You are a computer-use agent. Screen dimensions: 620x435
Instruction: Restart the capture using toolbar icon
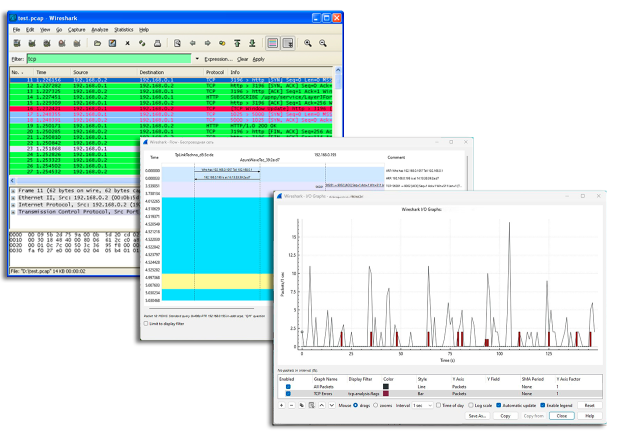(x=77, y=43)
